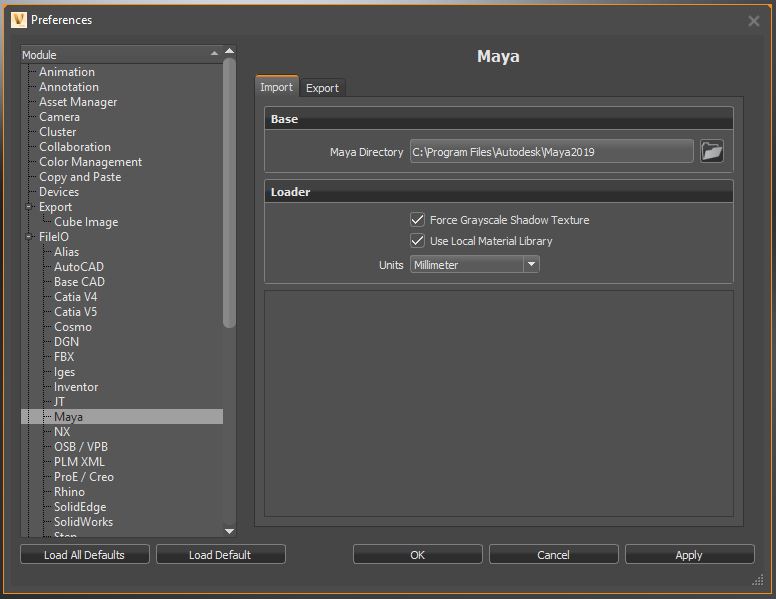The width and height of the screenshot is (776, 599).
Task: Select ProE / Creo item
Action: (84, 477)
